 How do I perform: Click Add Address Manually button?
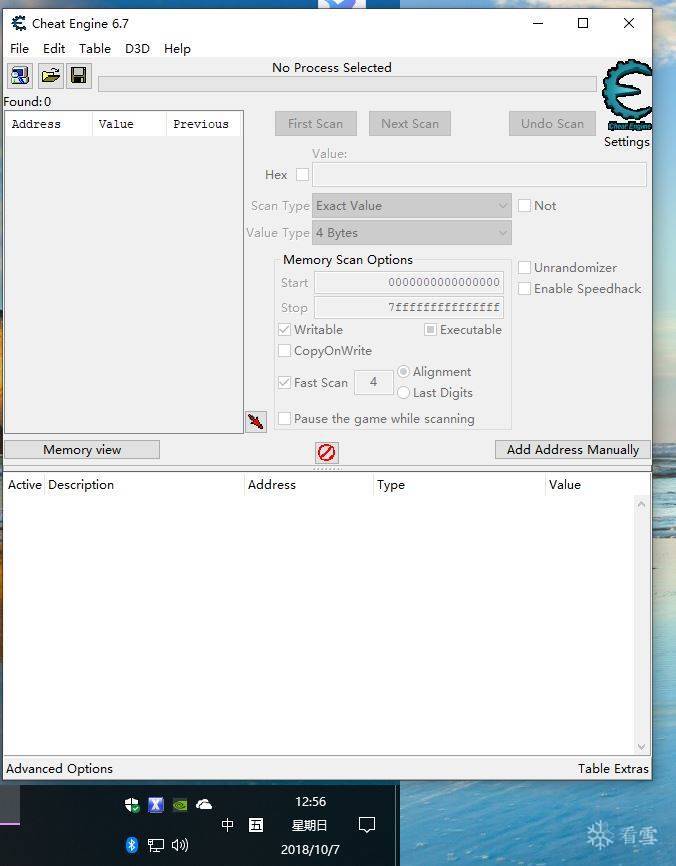pyautogui.click(x=573, y=450)
